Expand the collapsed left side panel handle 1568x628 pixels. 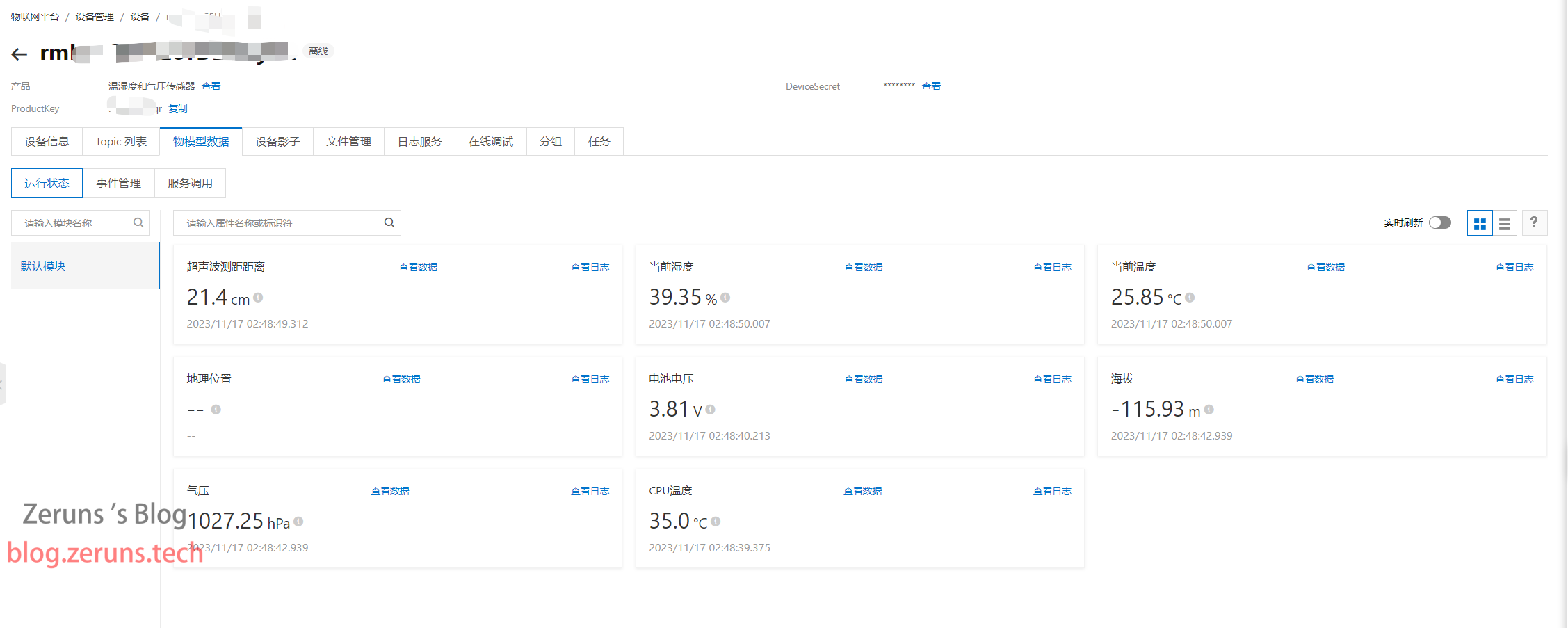[3, 383]
